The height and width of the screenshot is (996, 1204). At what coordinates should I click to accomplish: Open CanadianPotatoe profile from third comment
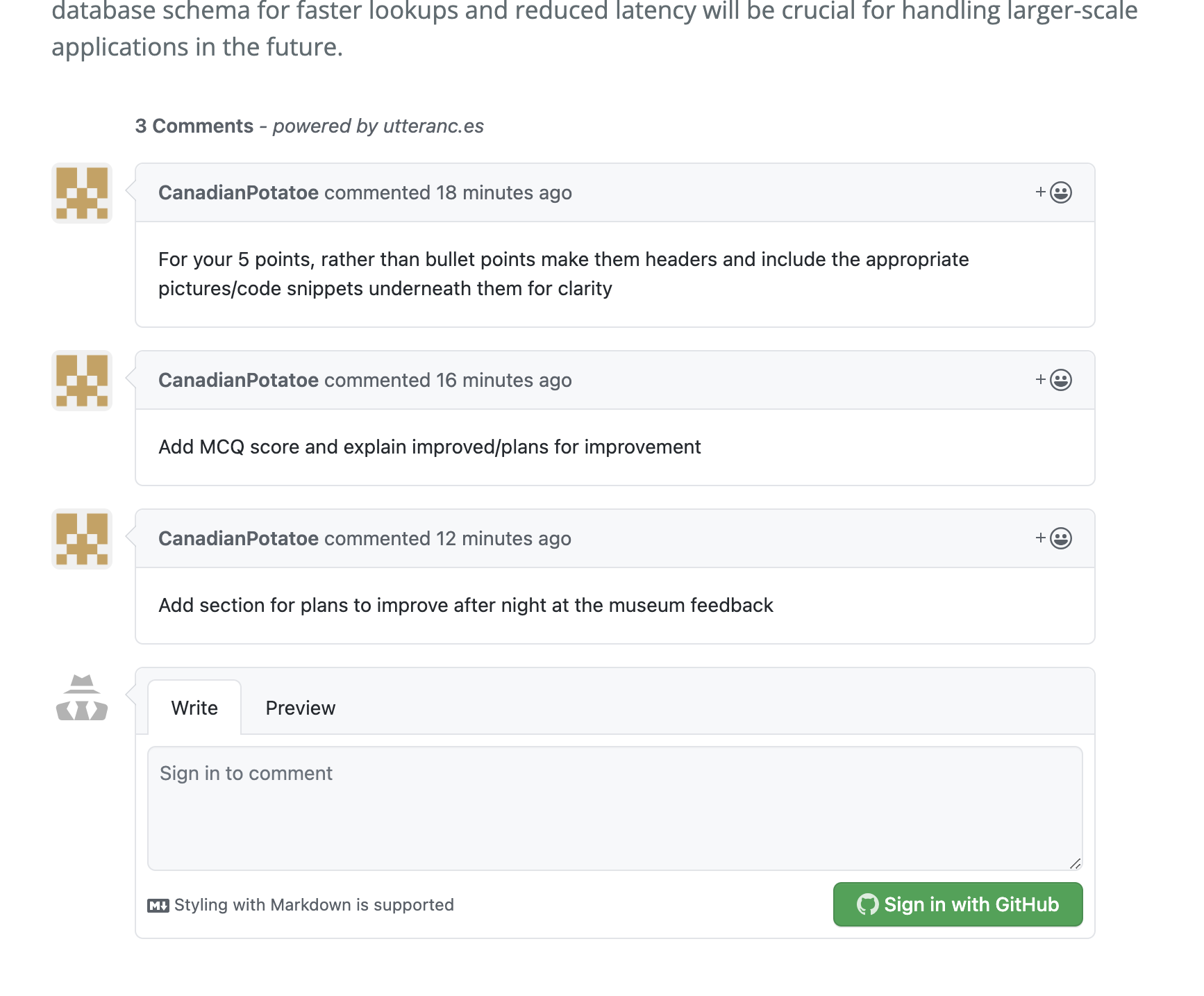click(238, 538)
